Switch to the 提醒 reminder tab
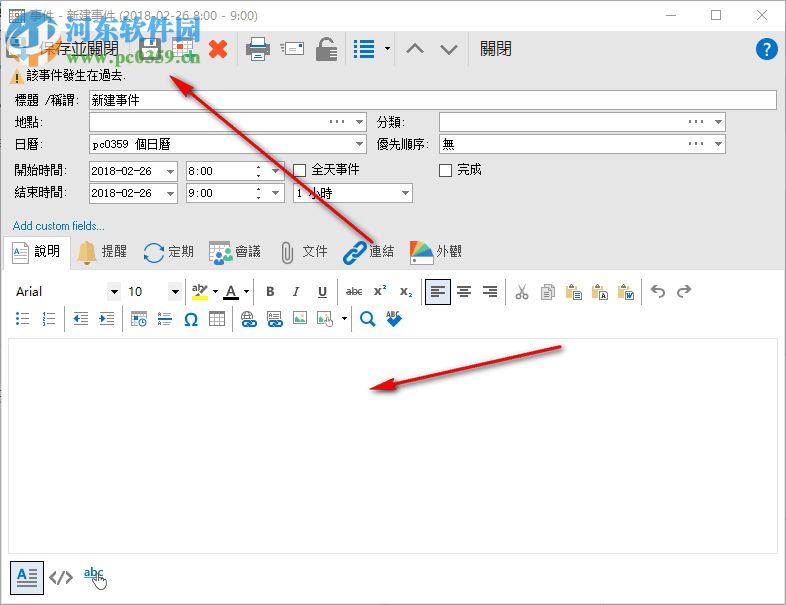The width and height of the screenshot is (786, 605). click(x=102, y=252)
